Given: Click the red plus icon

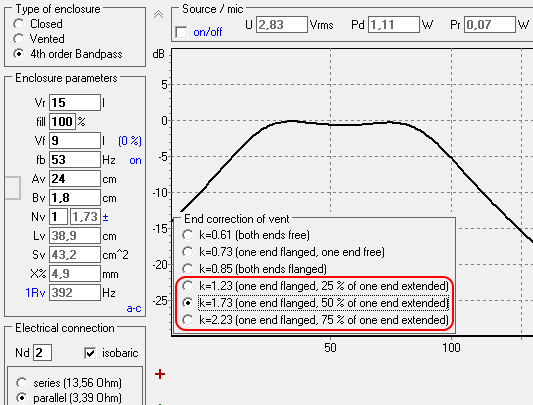Looking at the screenshot, I should (160, 374).
